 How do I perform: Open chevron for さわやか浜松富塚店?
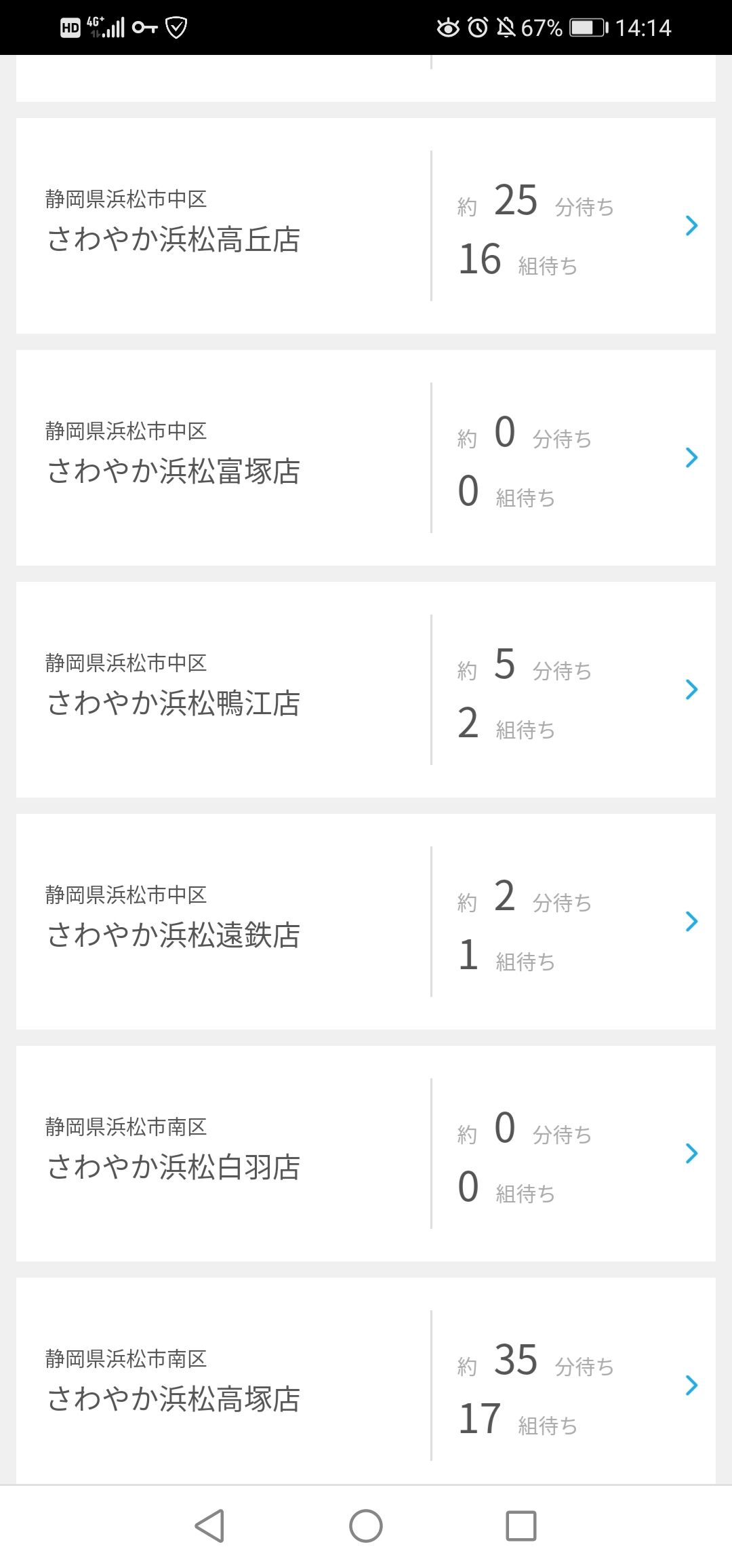(691, 457)
